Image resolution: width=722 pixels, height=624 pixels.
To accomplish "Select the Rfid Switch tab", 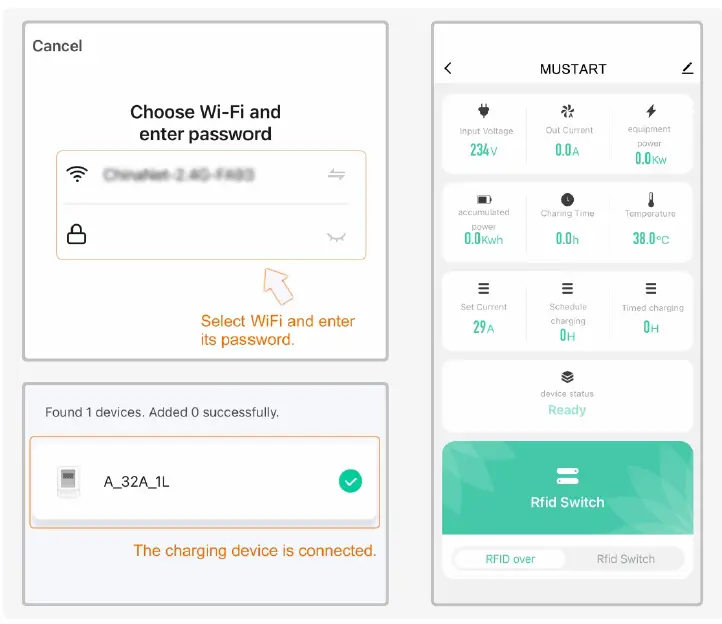I will 626,559.
